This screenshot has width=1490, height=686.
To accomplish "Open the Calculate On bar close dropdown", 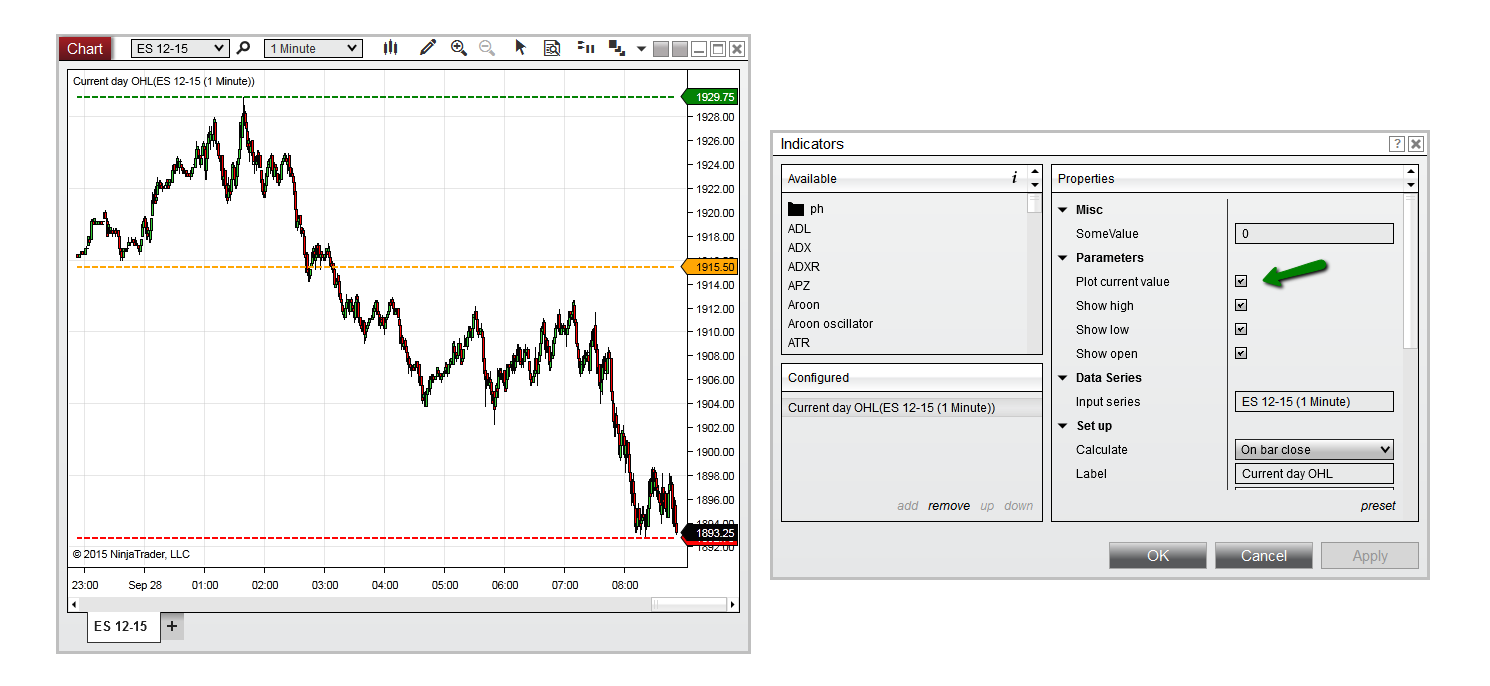I will (1314, 450).
